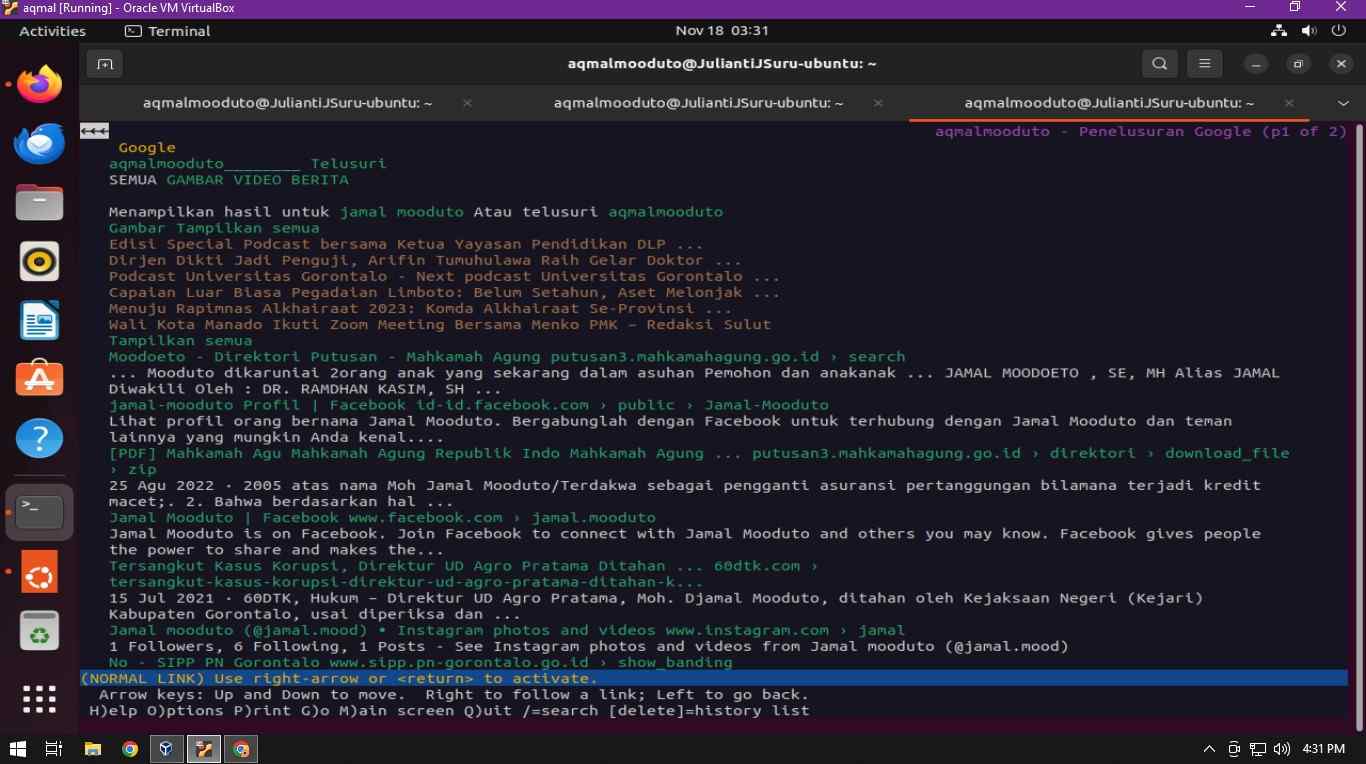This screenshot has width=1366, height=764.
Task: Close the first terminal tab
Action: (x=467, y=103)
